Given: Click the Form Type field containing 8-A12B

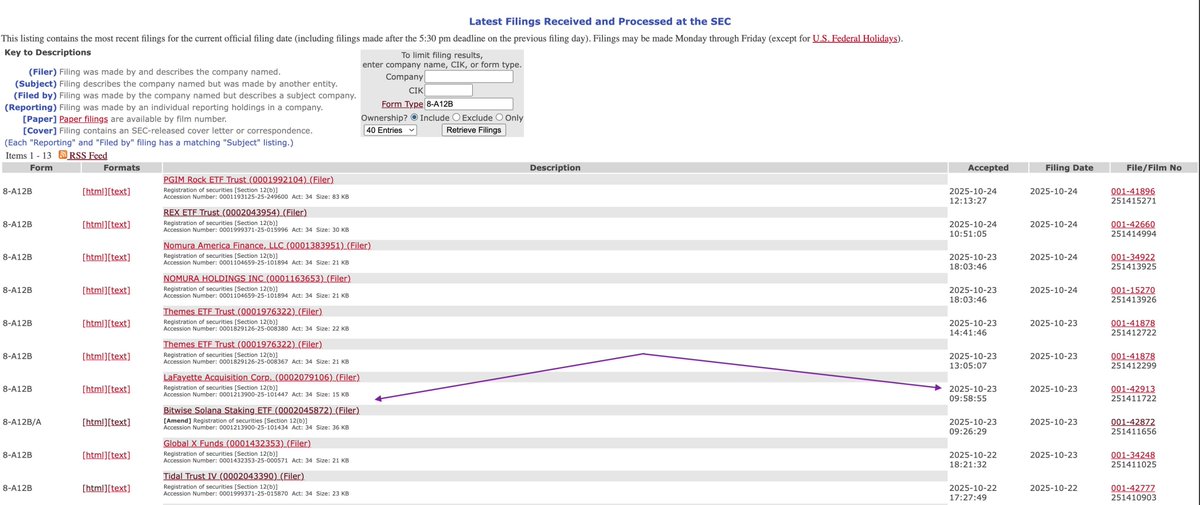Looking at the screenshot, I should pyautogui.click(x=469, y=104).
